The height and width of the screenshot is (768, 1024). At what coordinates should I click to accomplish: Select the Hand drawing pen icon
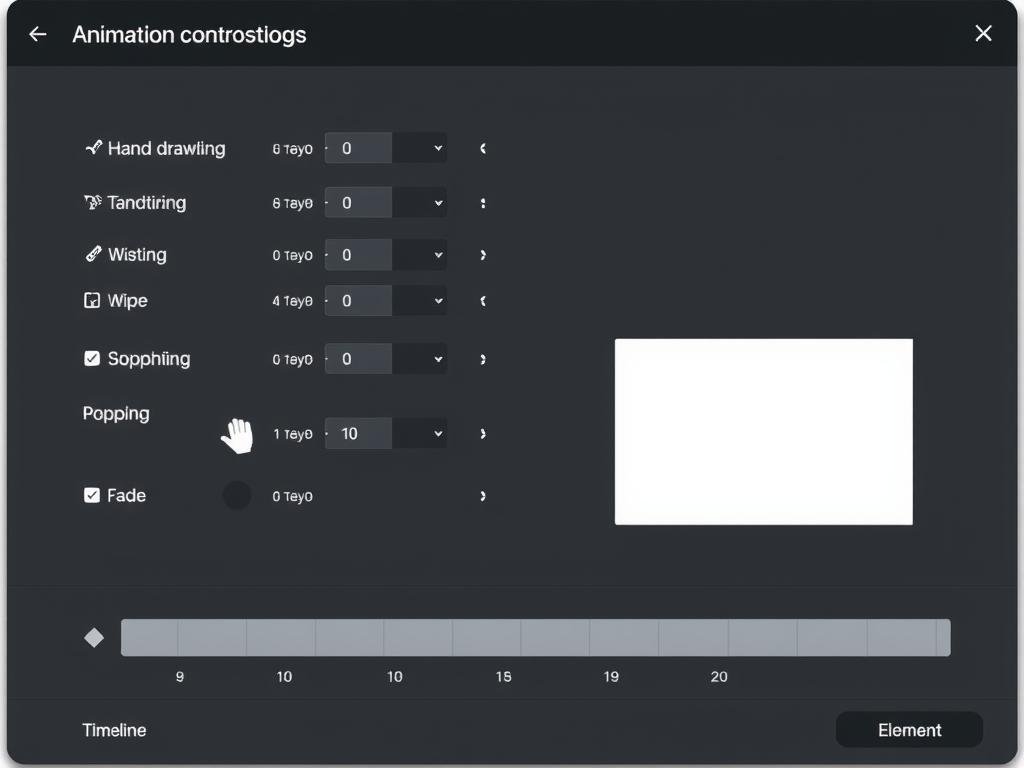[93, 148]
